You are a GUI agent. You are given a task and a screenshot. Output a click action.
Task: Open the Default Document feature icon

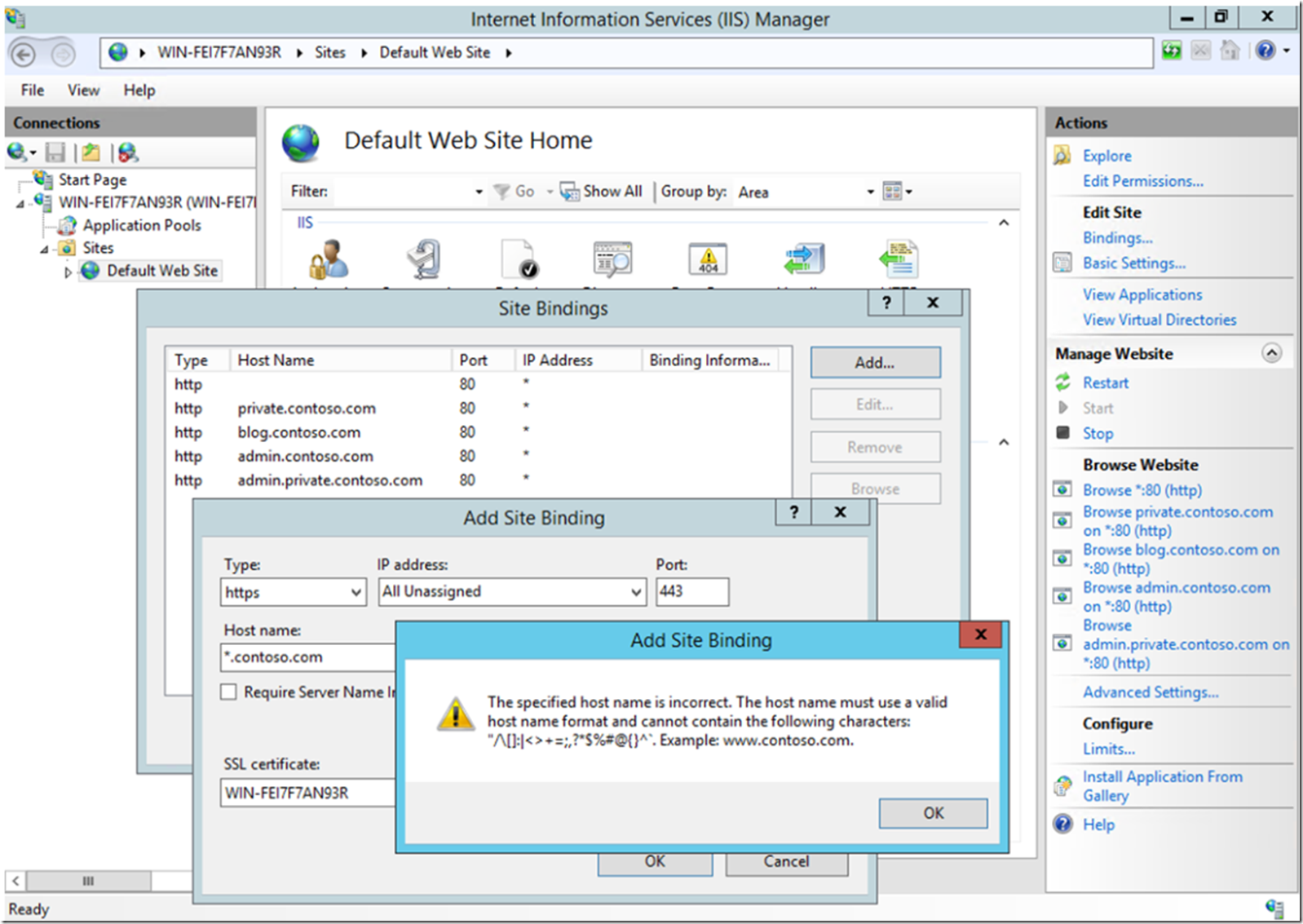pyautogui.click(x=519, y=259)
